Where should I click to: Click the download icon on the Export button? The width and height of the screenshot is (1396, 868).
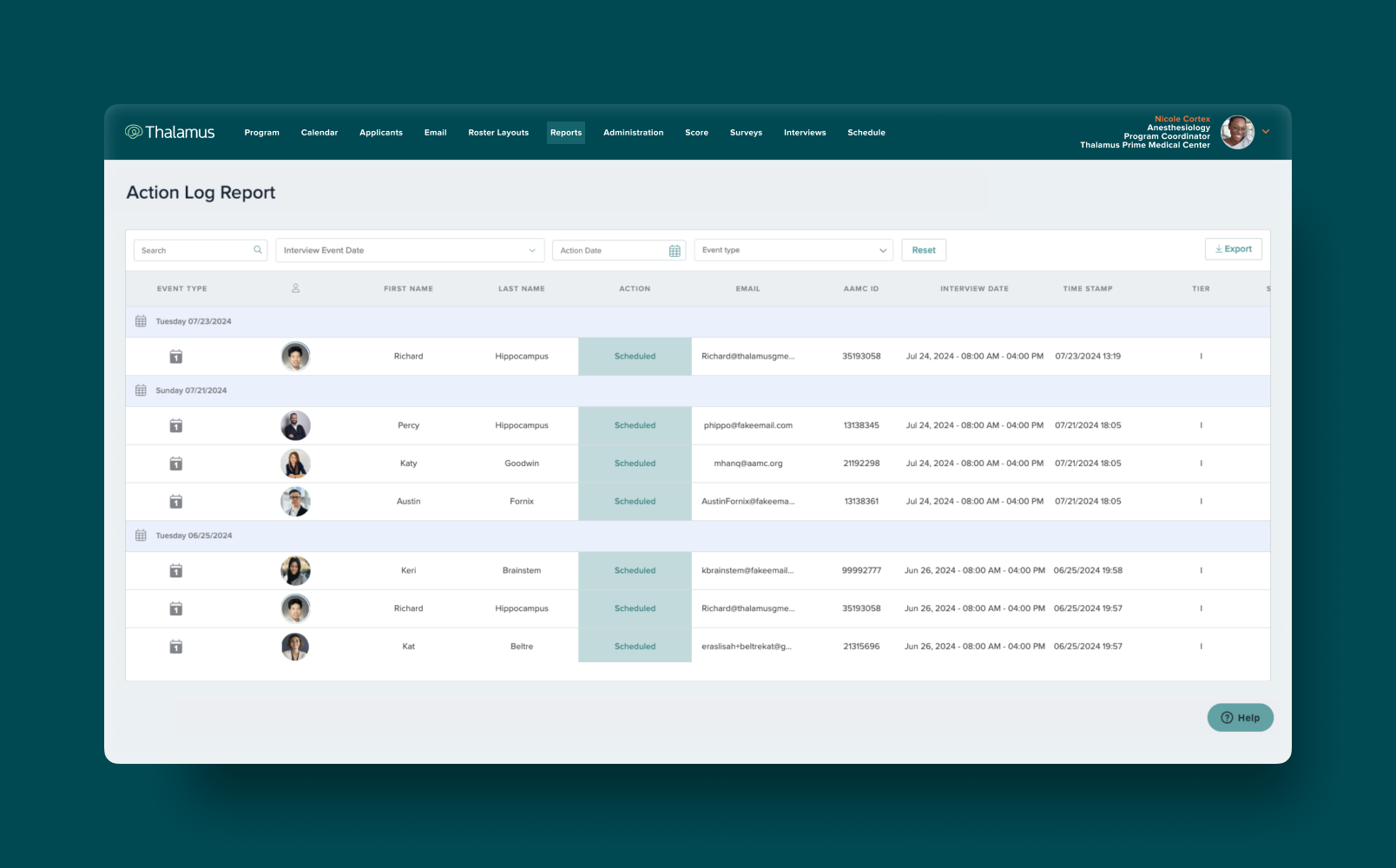(x=1219, y=248)
